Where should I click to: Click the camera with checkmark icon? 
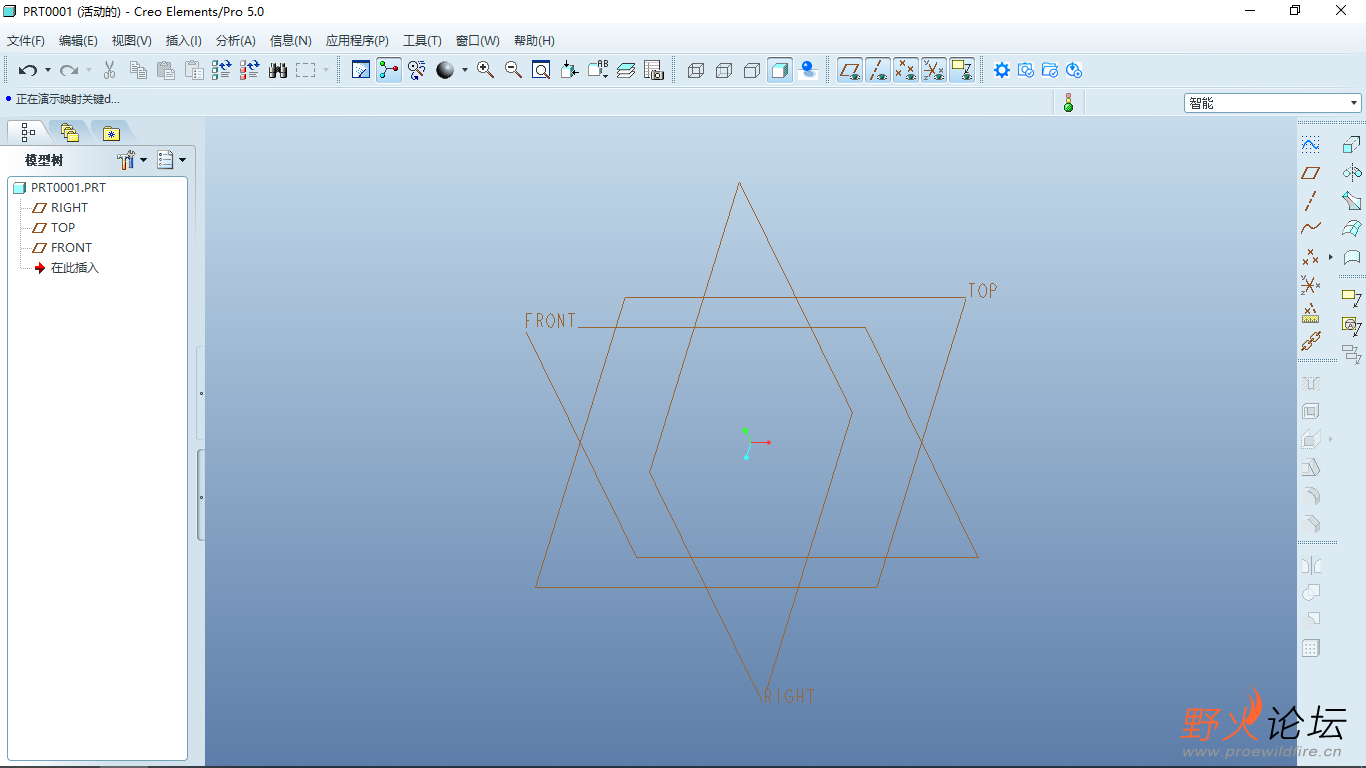(1026, 70)
